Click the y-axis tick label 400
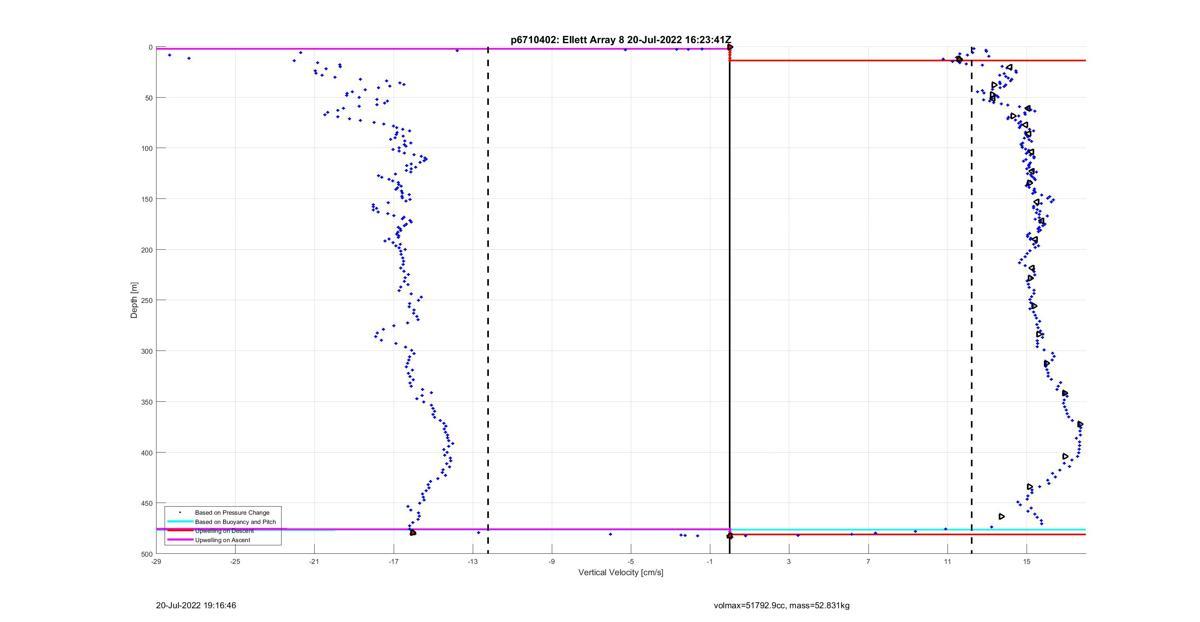This screenshot has width=1200, height=622. pos(146,453)
